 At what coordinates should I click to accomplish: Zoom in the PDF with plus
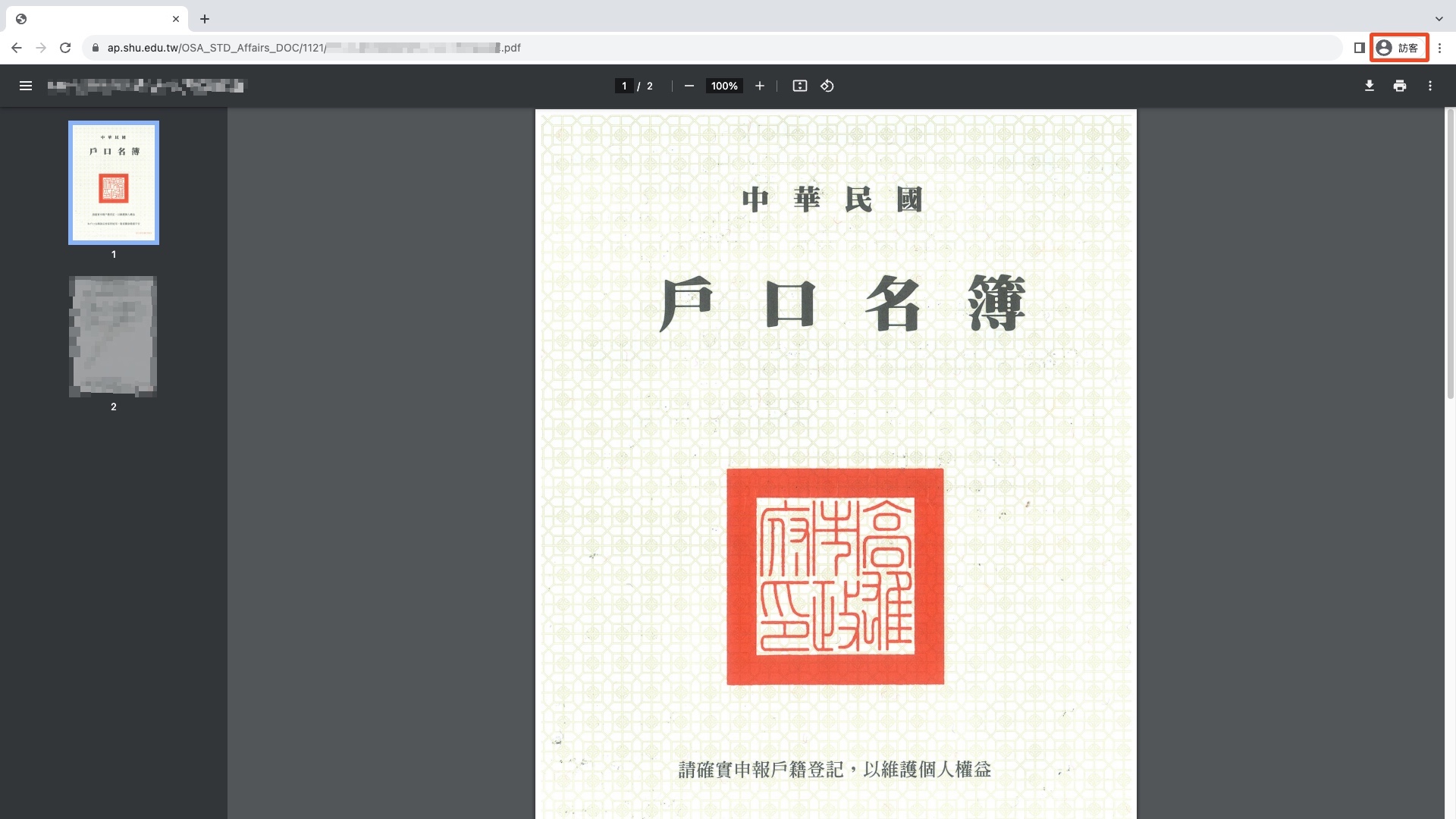760,86
